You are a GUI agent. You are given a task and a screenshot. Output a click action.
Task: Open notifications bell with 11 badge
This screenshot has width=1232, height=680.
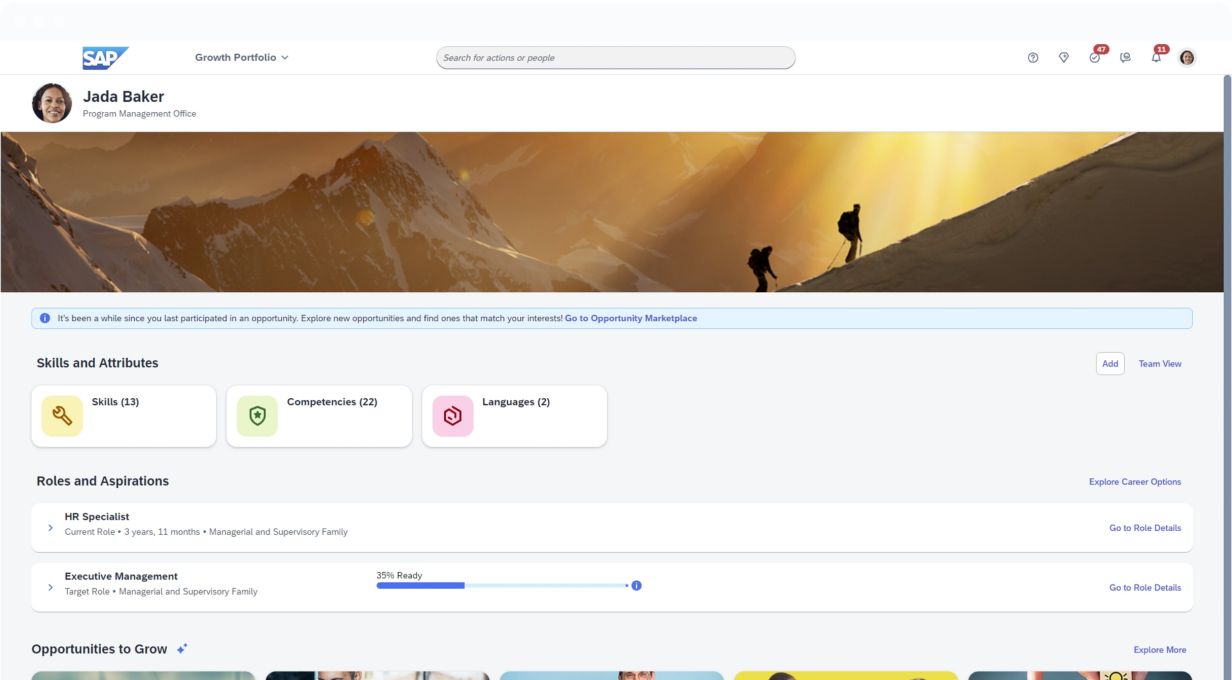[x=1156, y=58]
